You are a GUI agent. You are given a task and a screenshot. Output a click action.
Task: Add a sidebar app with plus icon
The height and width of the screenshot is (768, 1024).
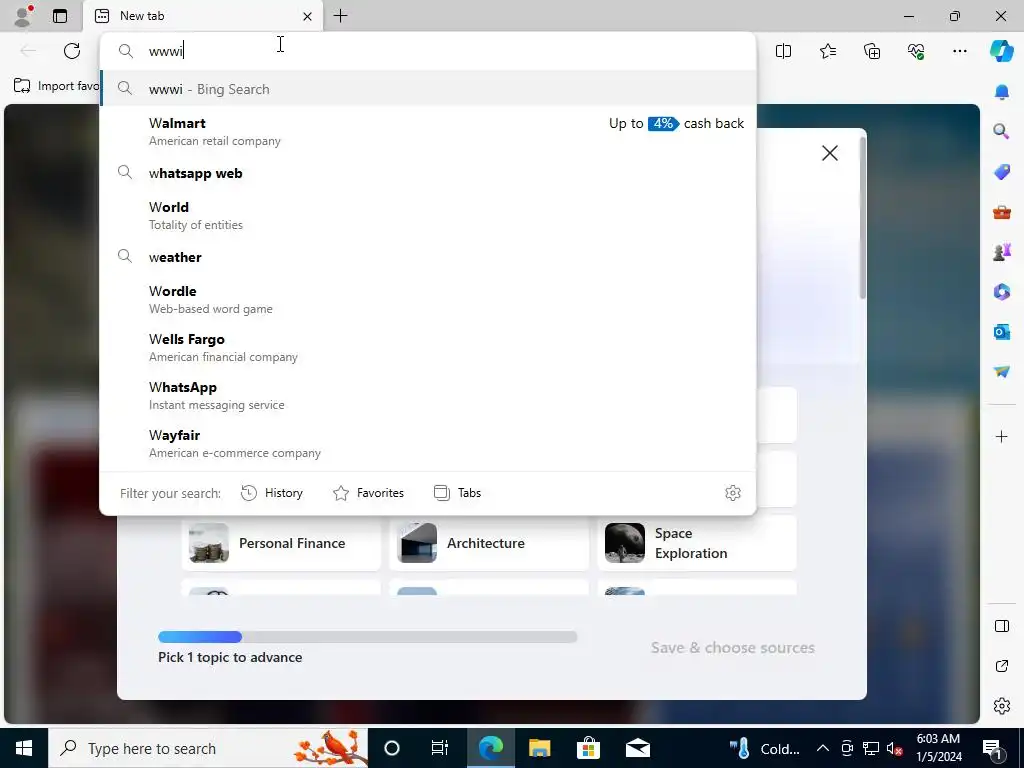[x=1001, y=436]
